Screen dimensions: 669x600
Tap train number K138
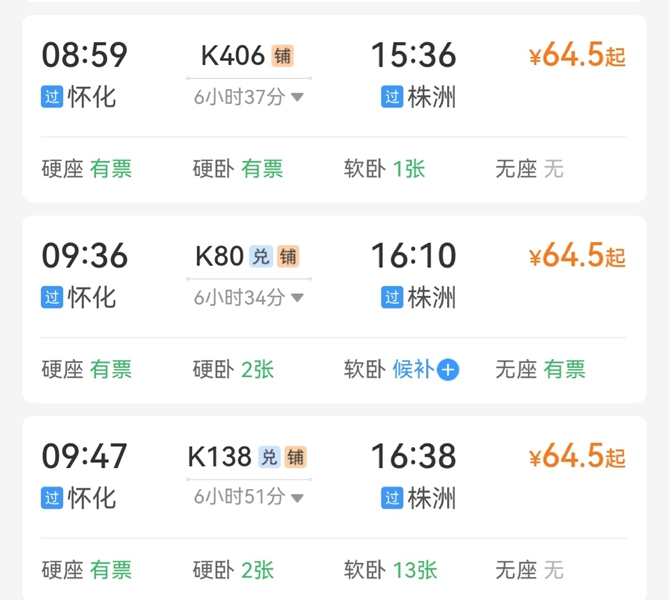pos(220,457)
